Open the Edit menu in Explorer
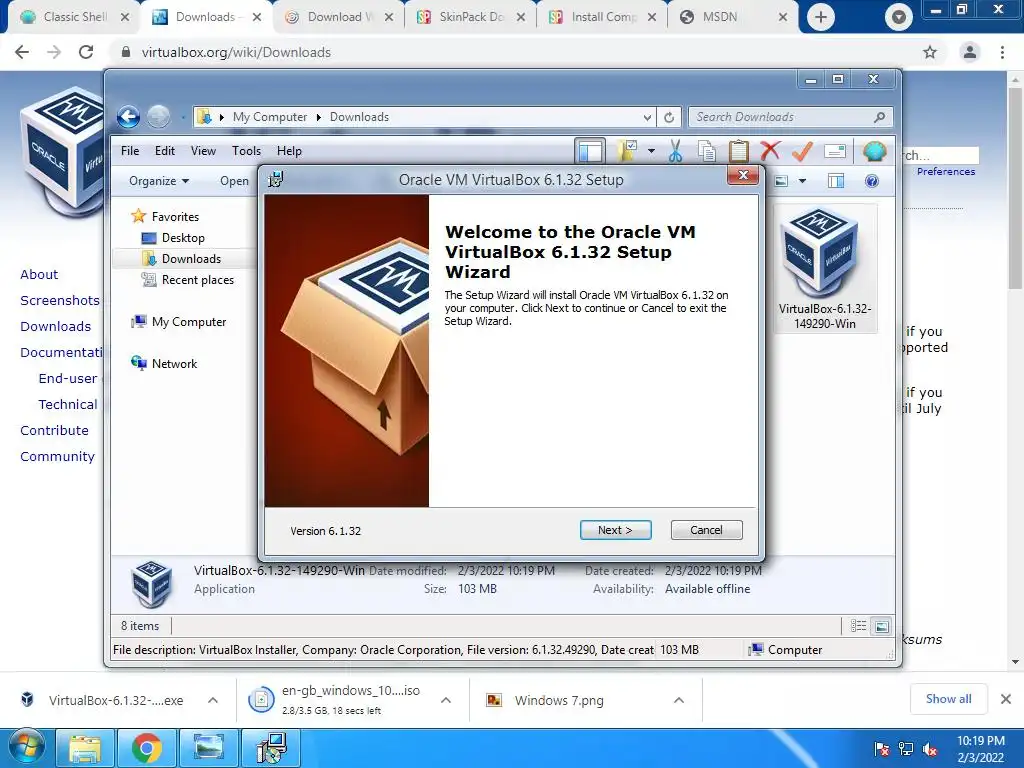The image size is (1024, 768). [x=165, y=151]
